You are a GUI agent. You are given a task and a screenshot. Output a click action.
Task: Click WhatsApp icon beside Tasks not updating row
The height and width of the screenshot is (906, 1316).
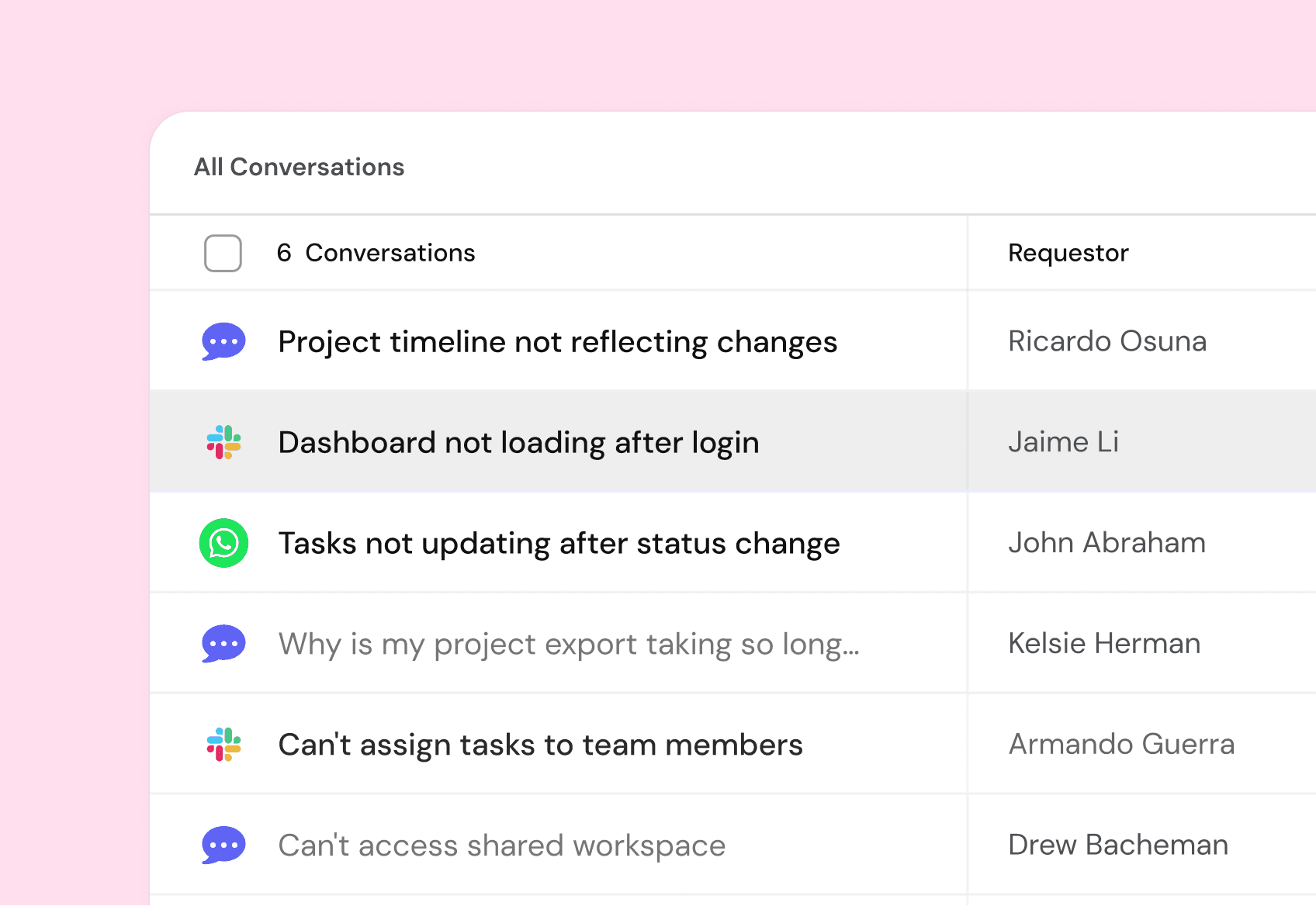coord(223,543)
